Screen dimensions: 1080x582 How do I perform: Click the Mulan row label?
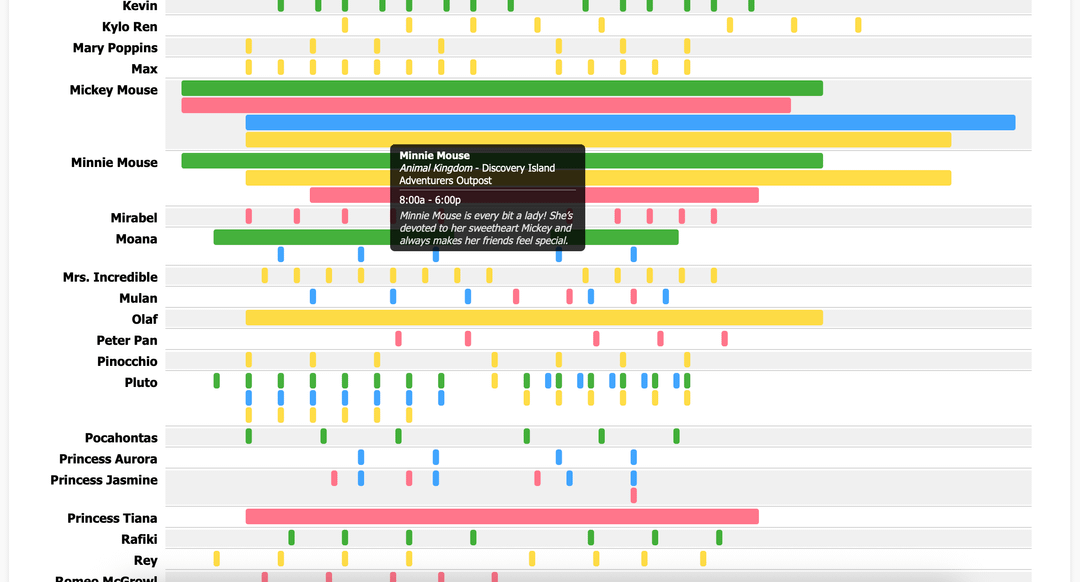pos(138,298)
